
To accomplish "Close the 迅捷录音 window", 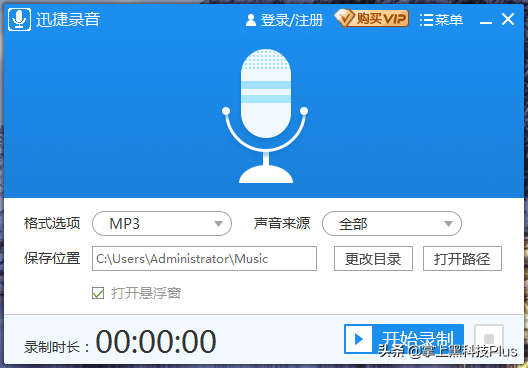I will pyautogui.click(x=508, y=19).
